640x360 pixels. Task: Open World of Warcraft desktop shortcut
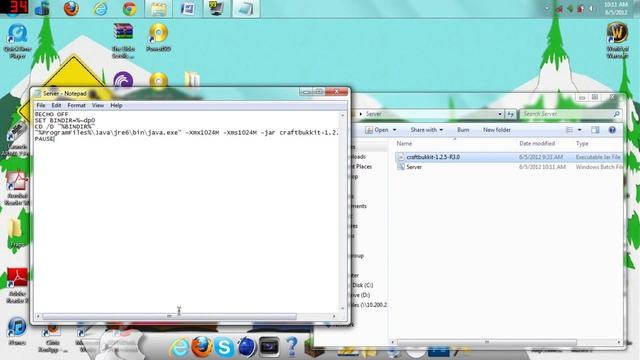coord(617,40)
